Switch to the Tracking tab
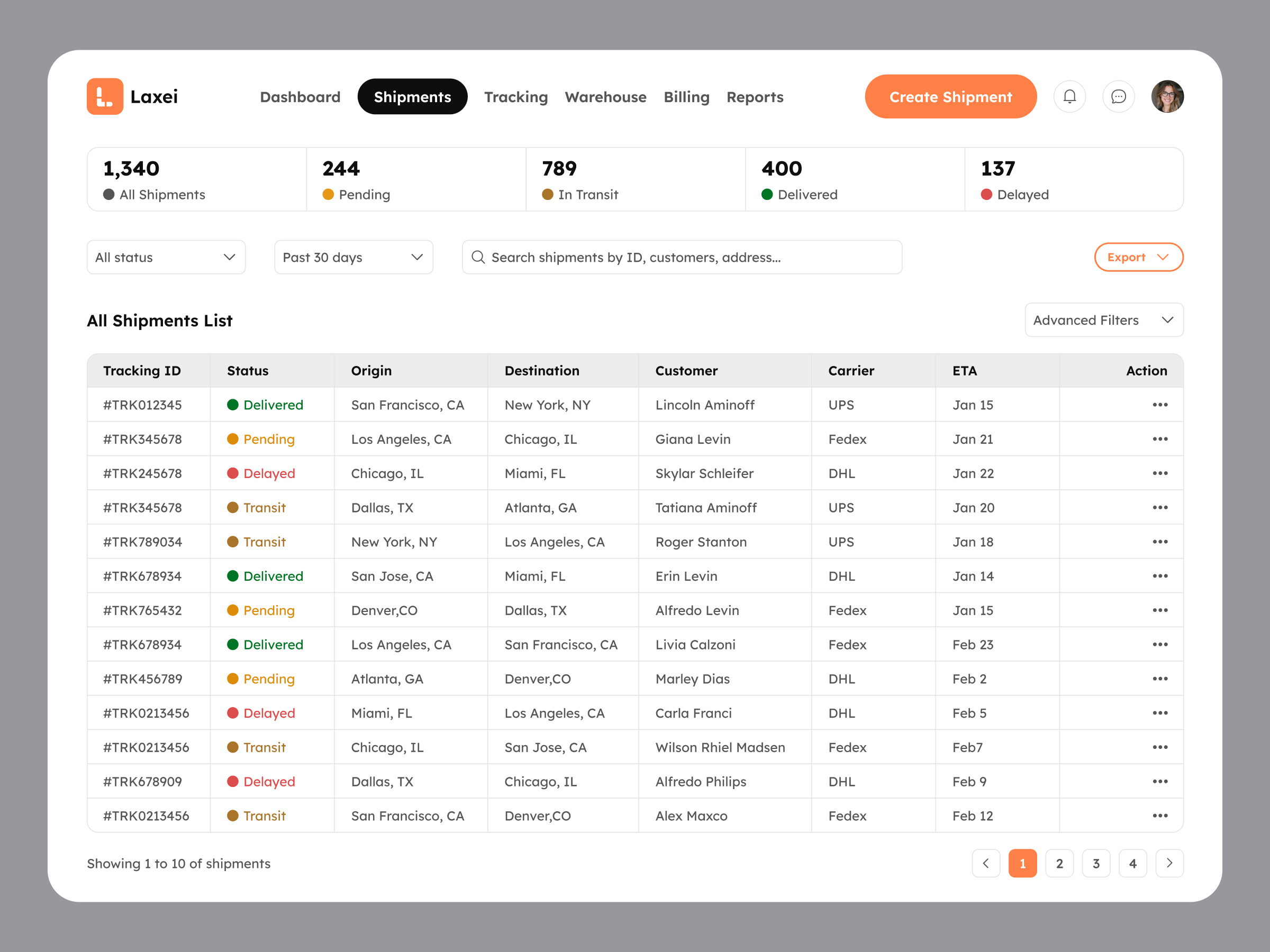Image resolution: width=1270 pixels, height=952 pixels. pos(516,97)
